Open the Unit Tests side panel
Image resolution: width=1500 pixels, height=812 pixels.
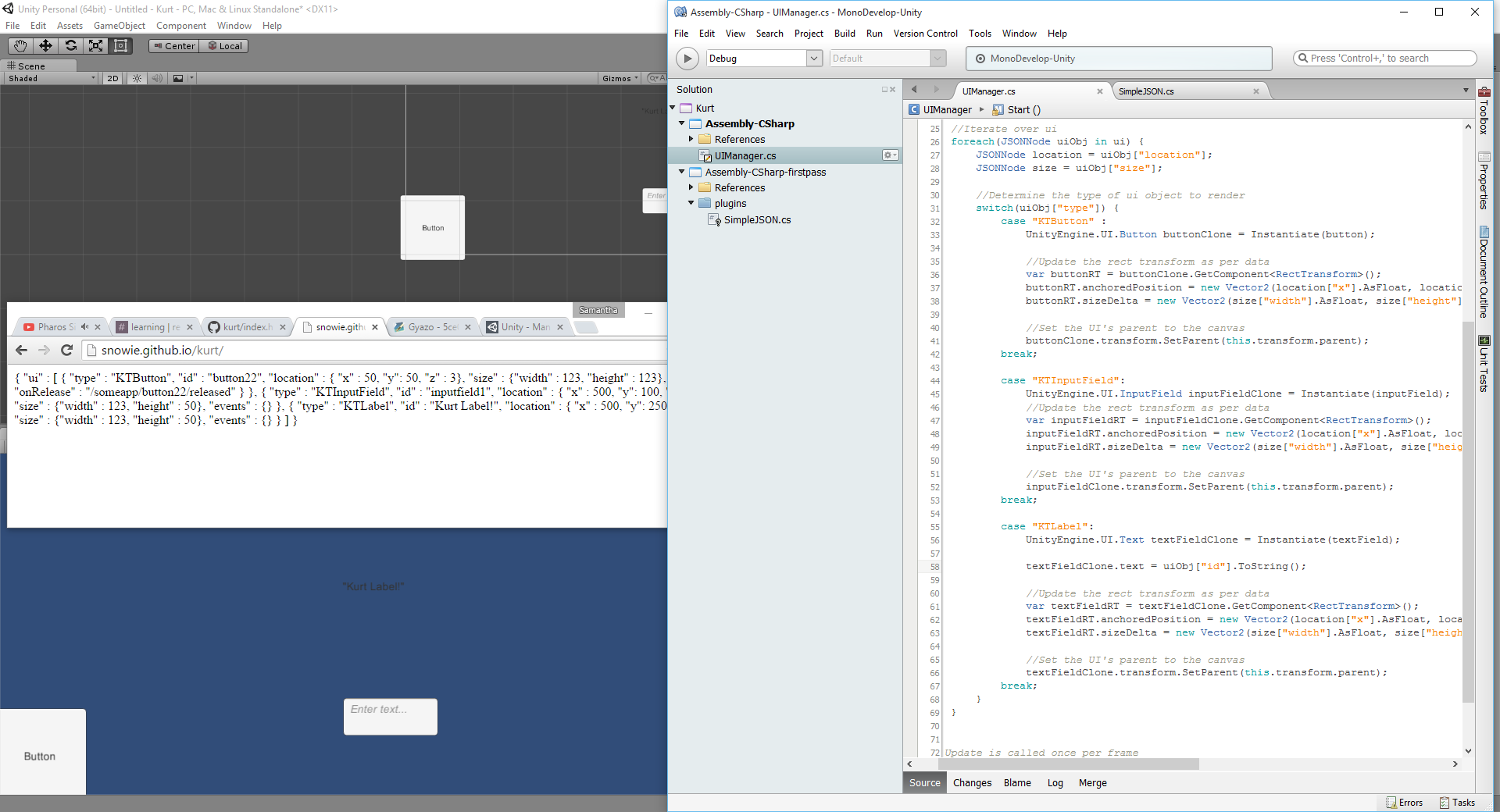tap(1484, 364)
